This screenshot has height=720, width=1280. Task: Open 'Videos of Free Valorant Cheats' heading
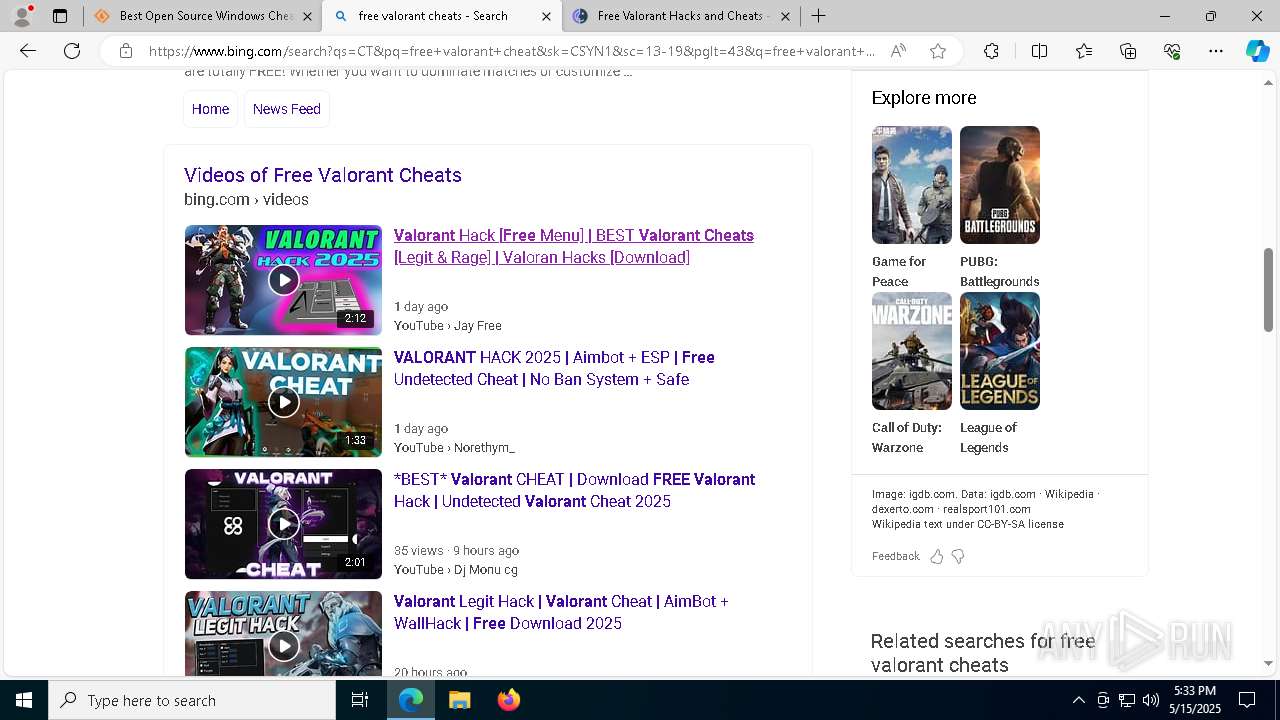click(x=323, y=175)
